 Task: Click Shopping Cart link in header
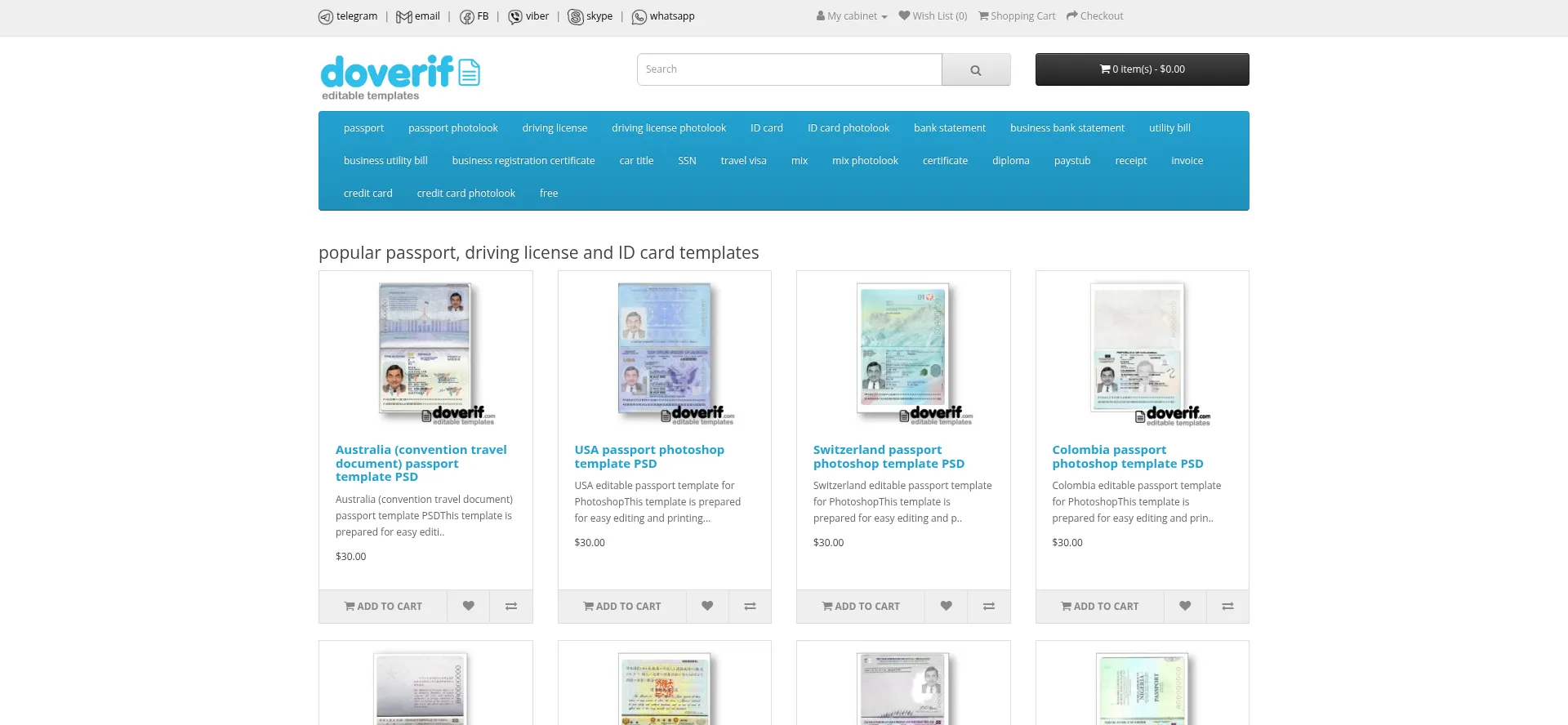1017,16
